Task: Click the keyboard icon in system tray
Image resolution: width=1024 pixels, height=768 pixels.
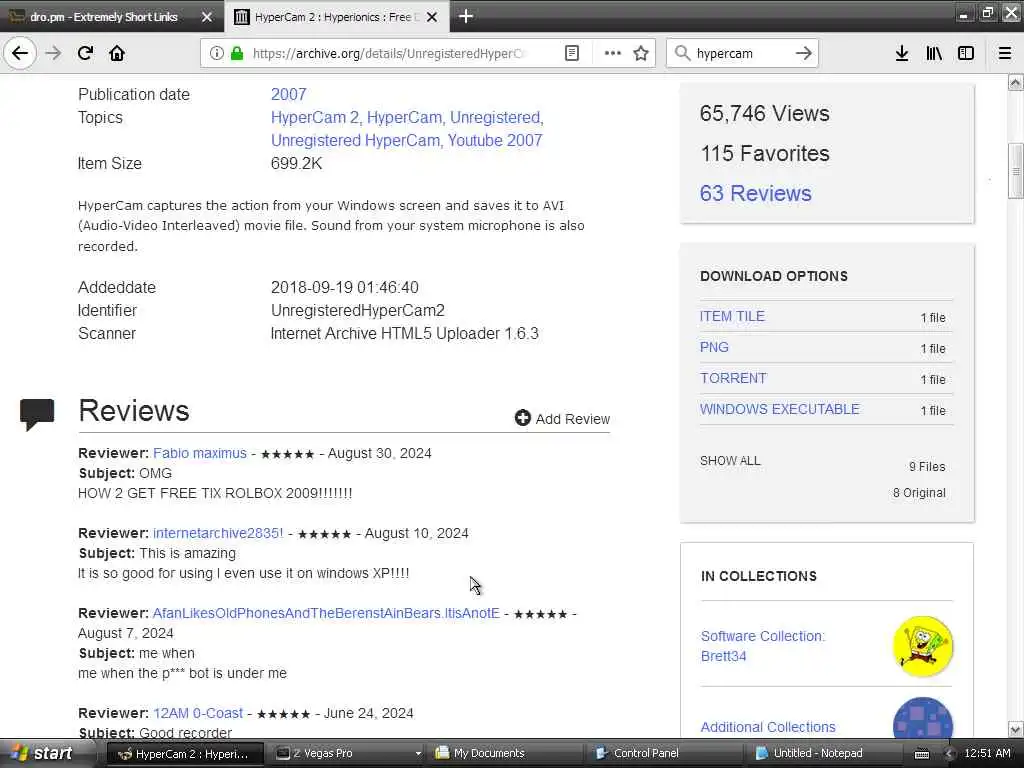Action: click(921, 754)
